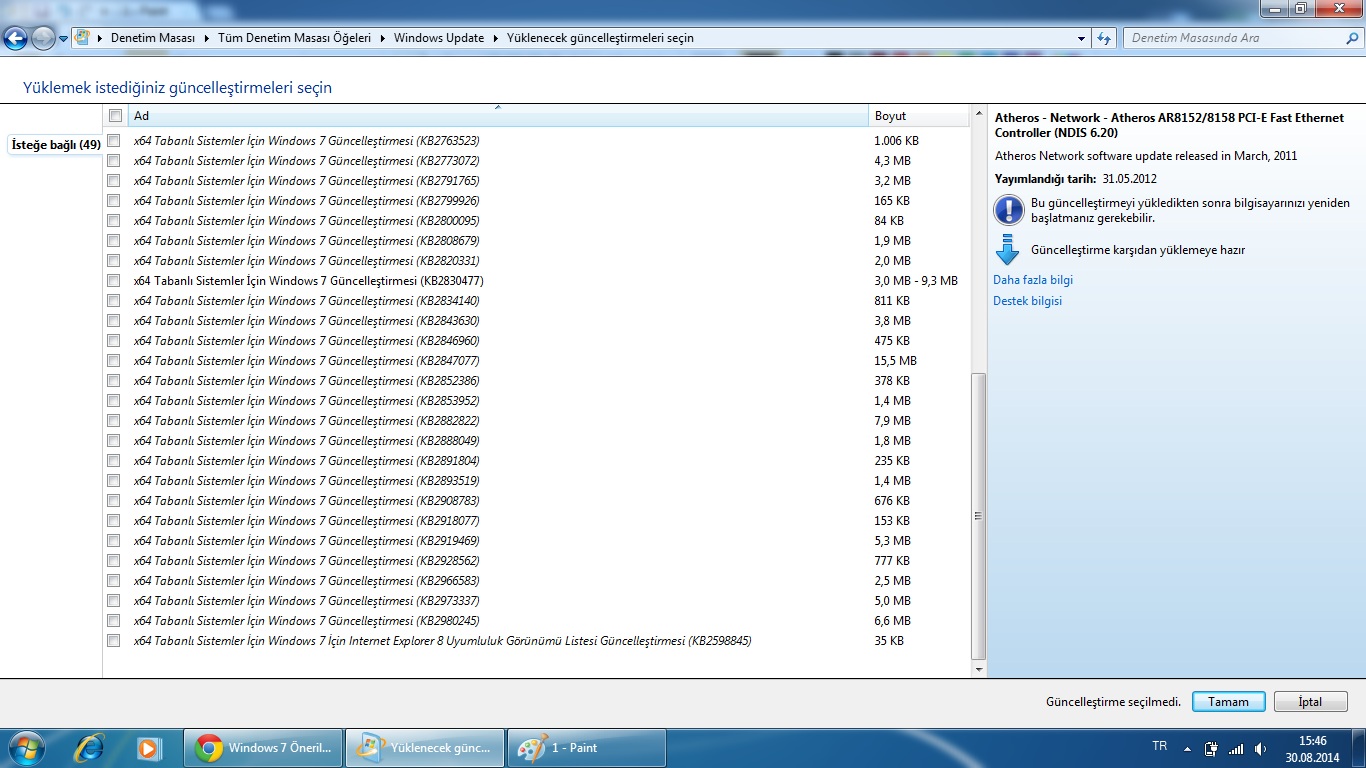Screen dimensions: 1366x768
Task: Select the KB2808679 update row text
Action: click(x=307, y=240)
